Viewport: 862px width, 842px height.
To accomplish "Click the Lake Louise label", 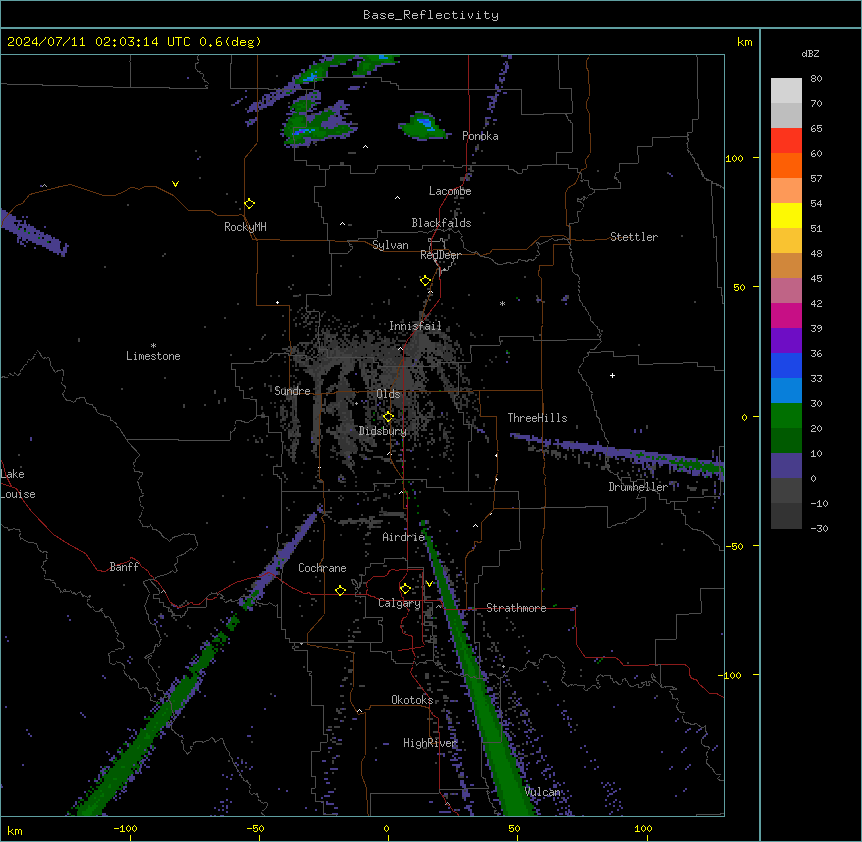I will [18, 484].
